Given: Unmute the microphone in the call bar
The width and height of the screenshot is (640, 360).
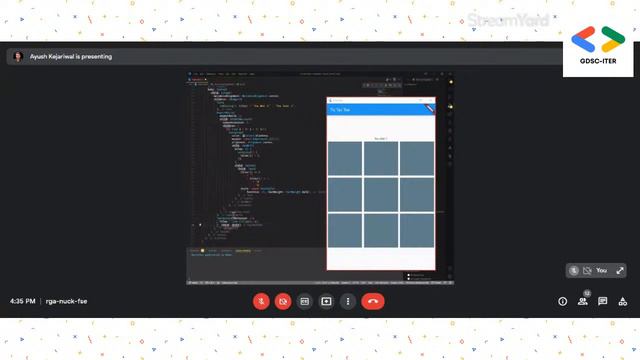Looking at the screenshot, I should [x=261, y=302].
